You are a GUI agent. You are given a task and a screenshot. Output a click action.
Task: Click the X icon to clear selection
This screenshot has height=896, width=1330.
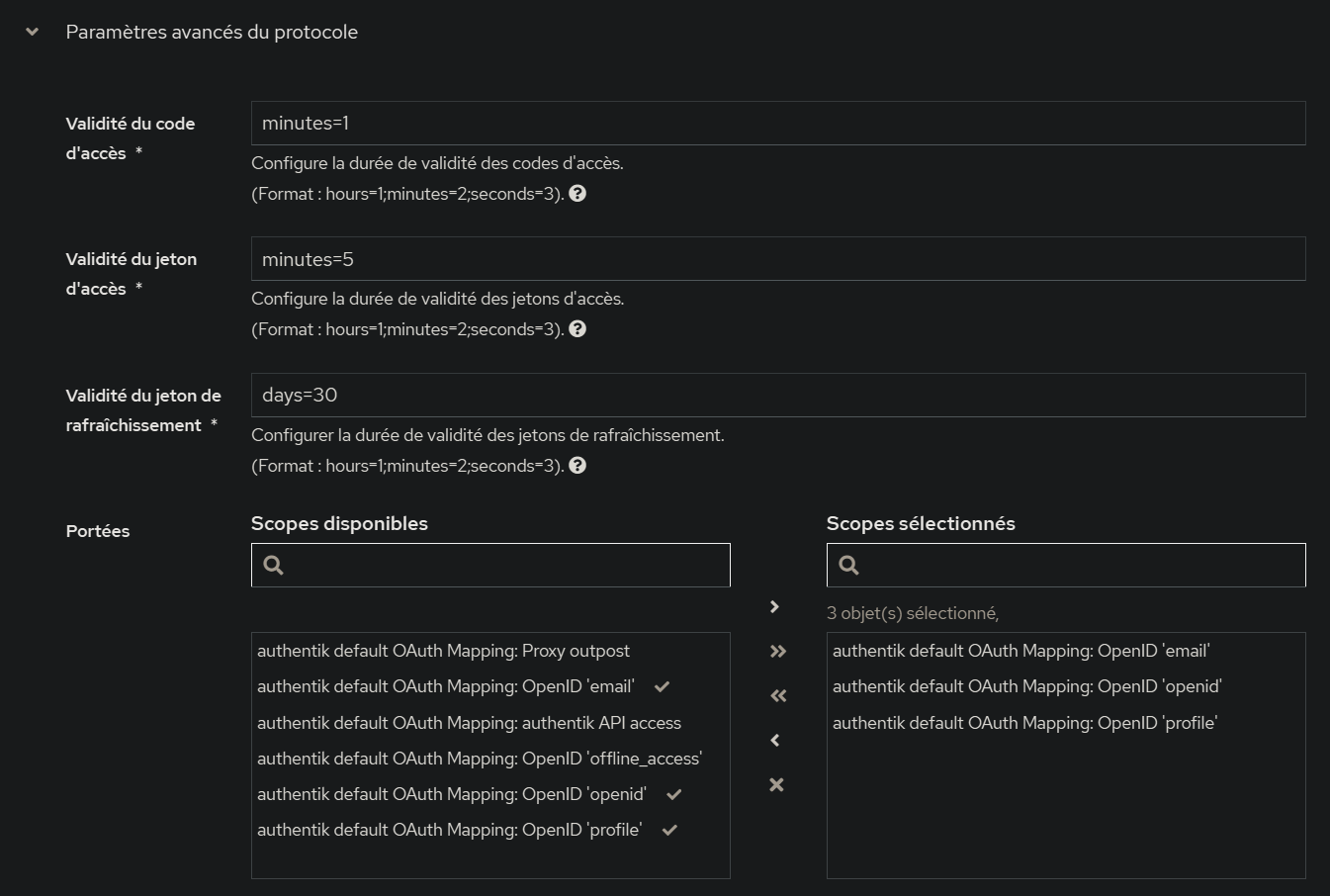click(776, 784)
